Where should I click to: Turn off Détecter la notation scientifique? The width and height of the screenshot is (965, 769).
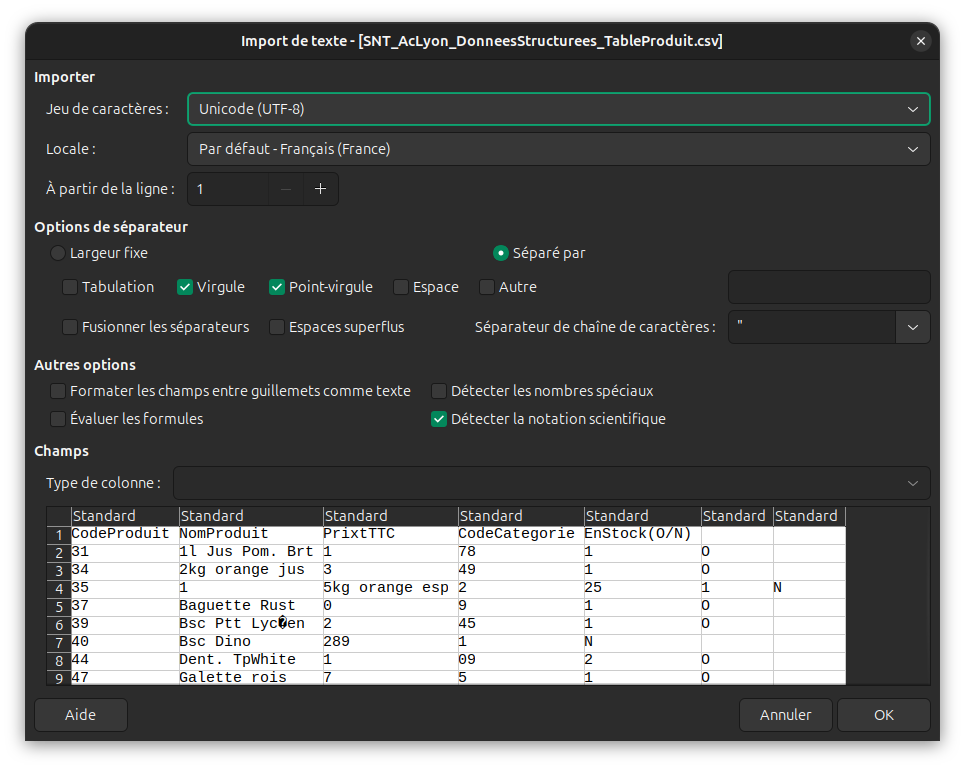pos(439,419)
